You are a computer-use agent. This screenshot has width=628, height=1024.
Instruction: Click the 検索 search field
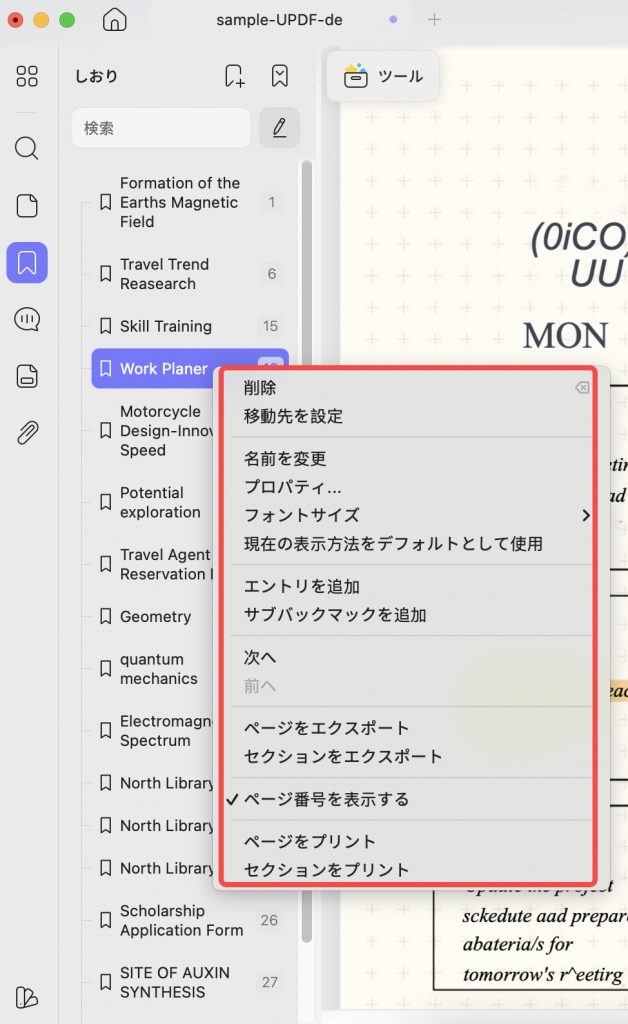pyautogui.click(x=161, y=128)
